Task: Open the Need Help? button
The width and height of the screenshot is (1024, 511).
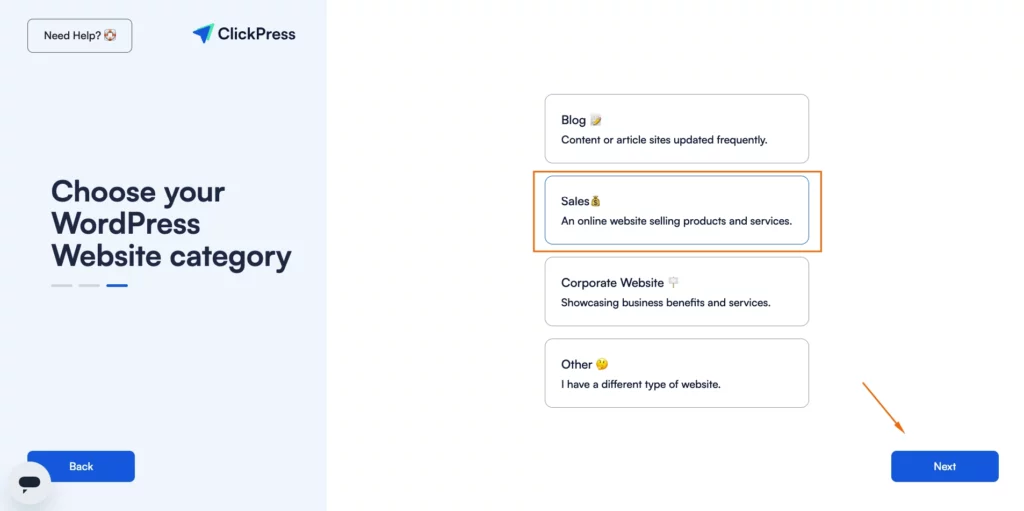Action: (x=80, y=35)
